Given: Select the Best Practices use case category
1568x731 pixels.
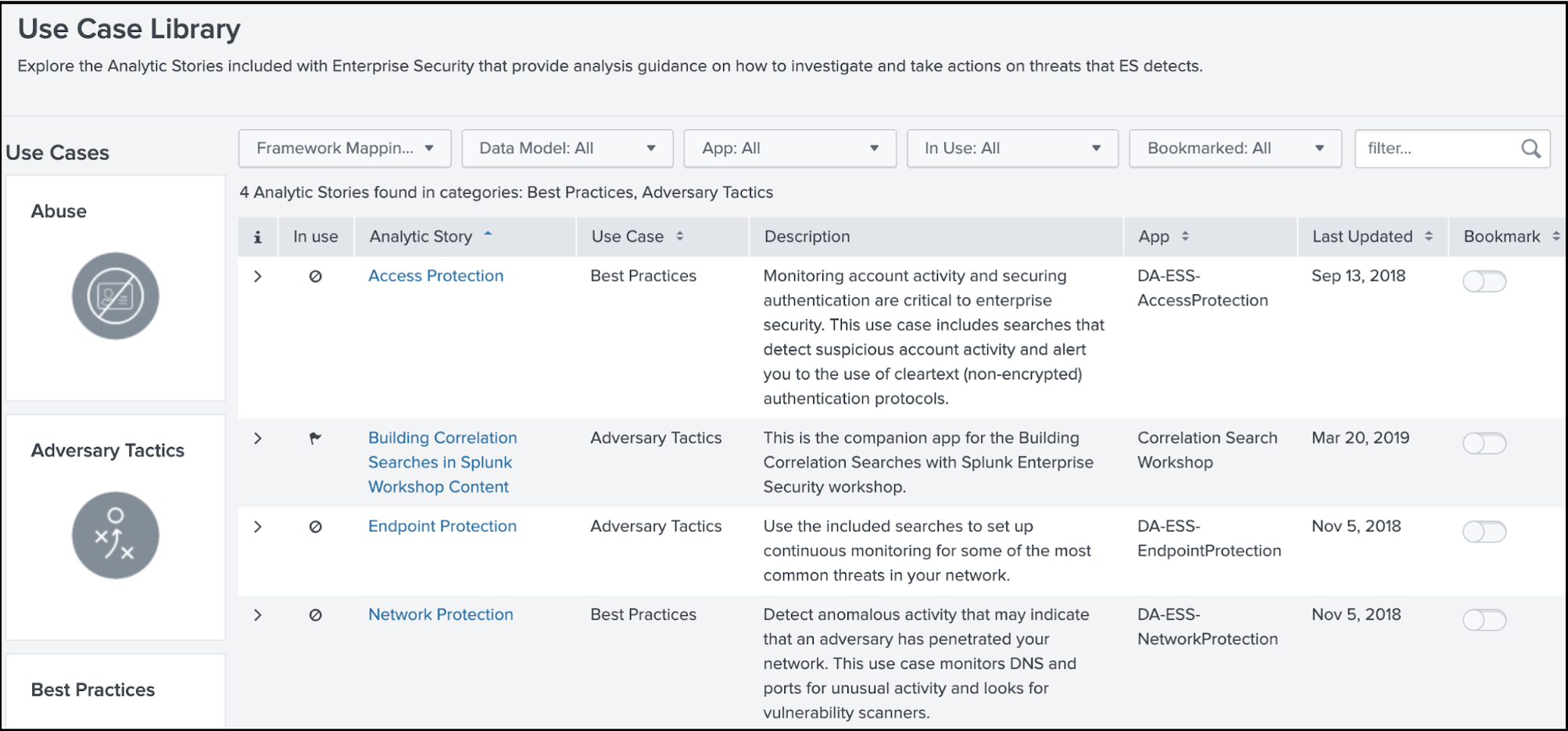Looking at the screenshot, I should click(116, 691).
